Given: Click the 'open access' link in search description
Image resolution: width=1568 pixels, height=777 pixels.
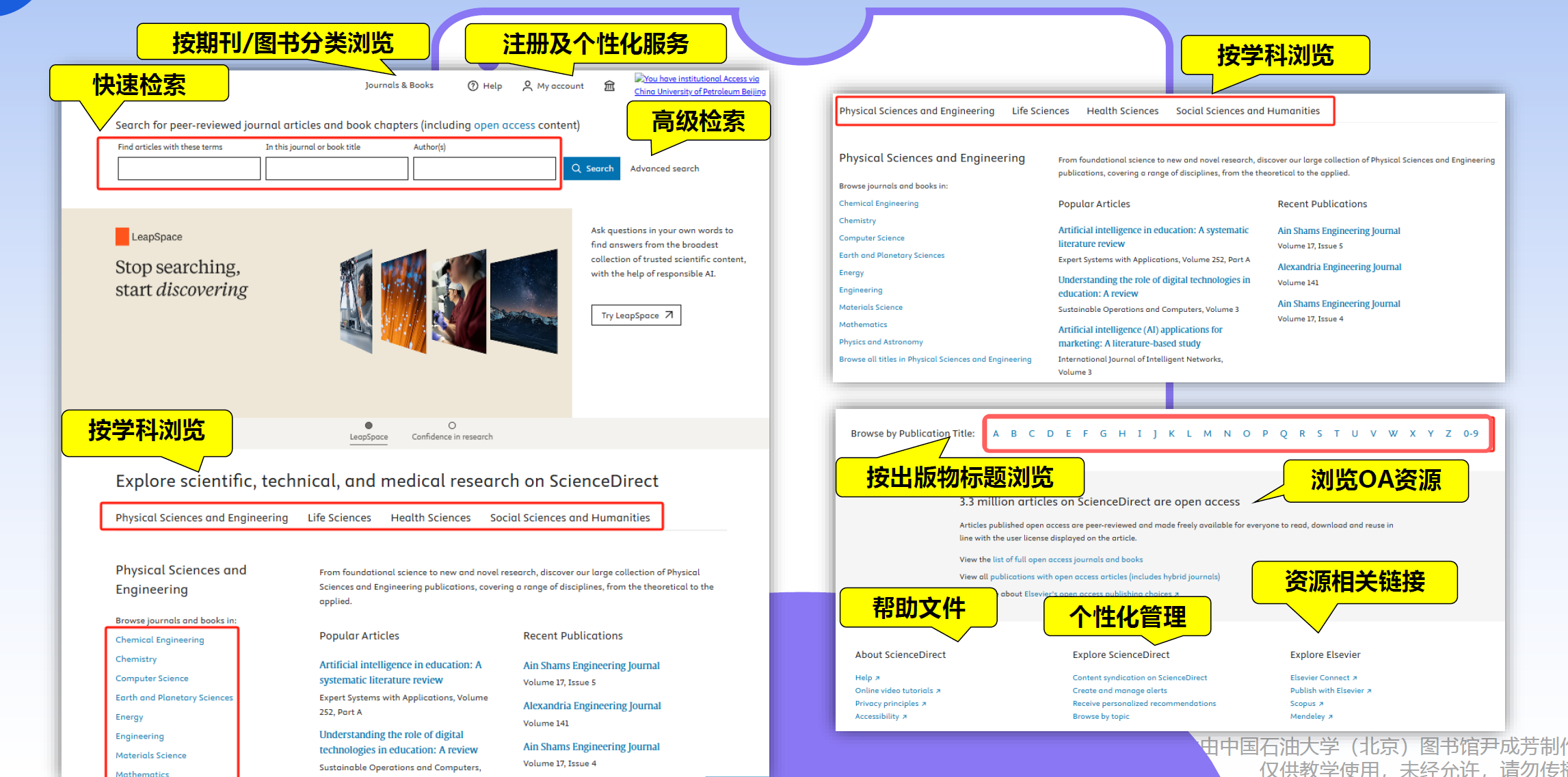Looking at the screenshot, I should (505, 125).
